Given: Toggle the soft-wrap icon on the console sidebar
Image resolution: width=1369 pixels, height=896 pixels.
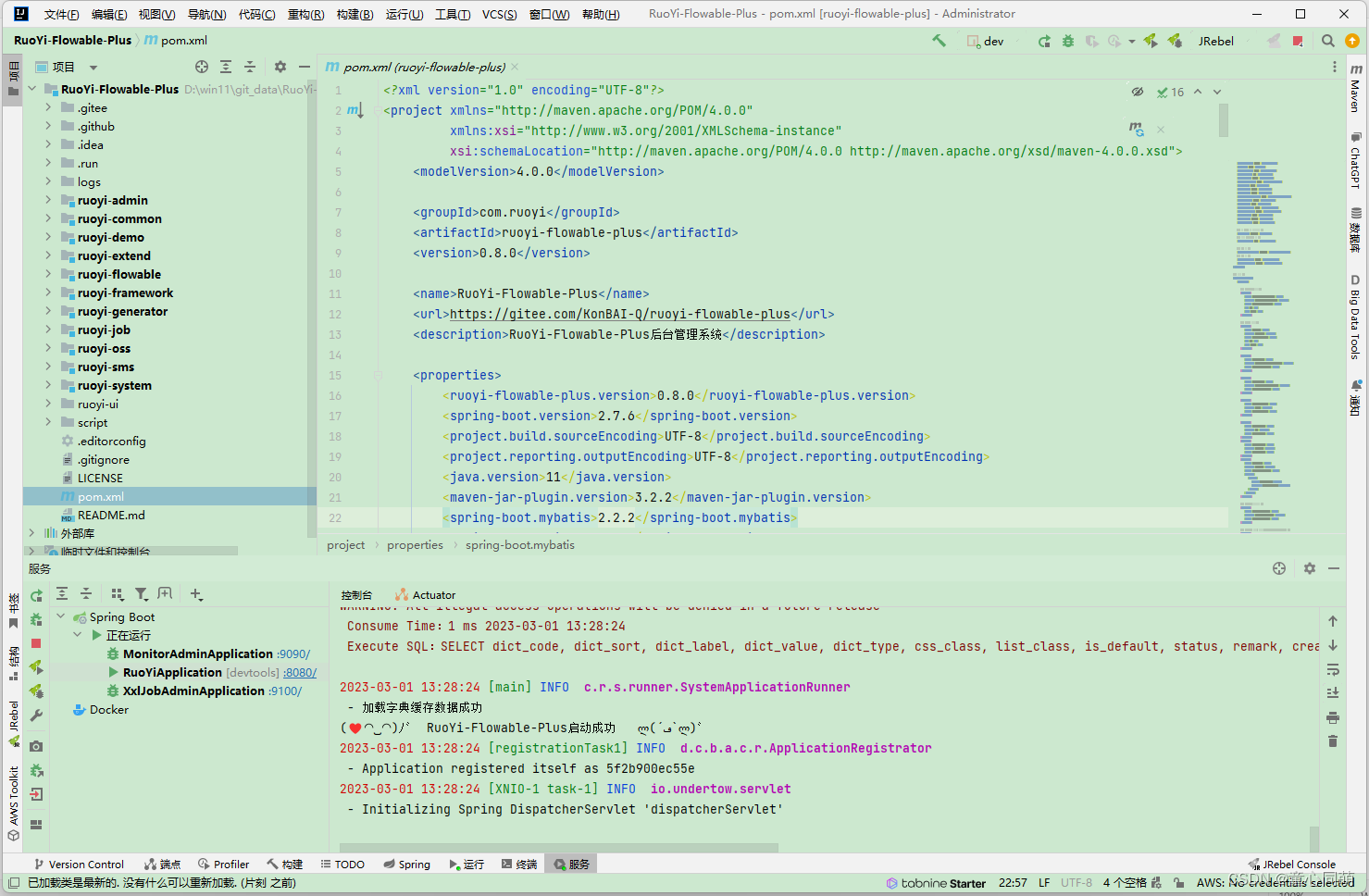Looking at the screenshot, I should point(1333,668).
